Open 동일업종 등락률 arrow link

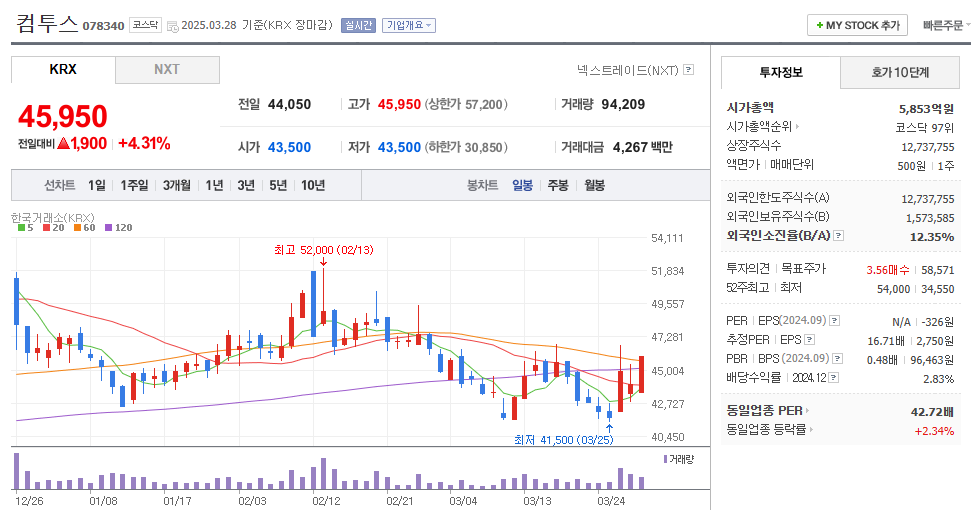pyautogui.click(x=811, y=429)
